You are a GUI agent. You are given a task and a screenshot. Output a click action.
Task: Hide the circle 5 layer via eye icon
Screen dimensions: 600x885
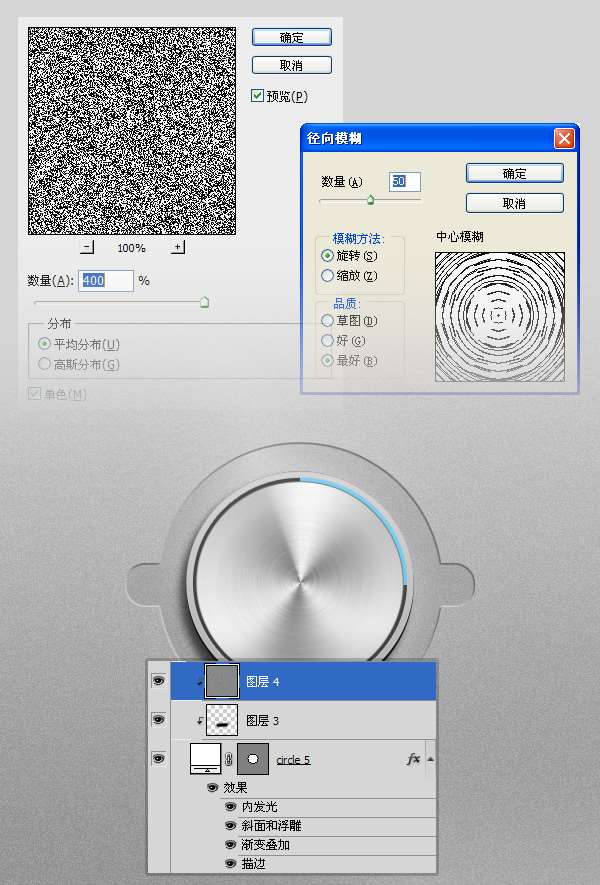159,759
